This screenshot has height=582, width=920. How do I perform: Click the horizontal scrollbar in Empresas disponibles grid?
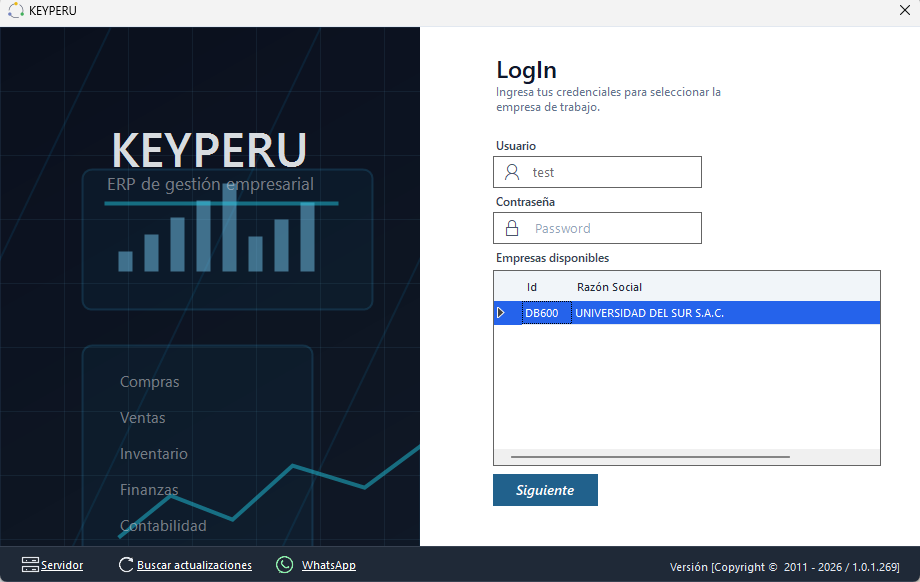point(650,456)
